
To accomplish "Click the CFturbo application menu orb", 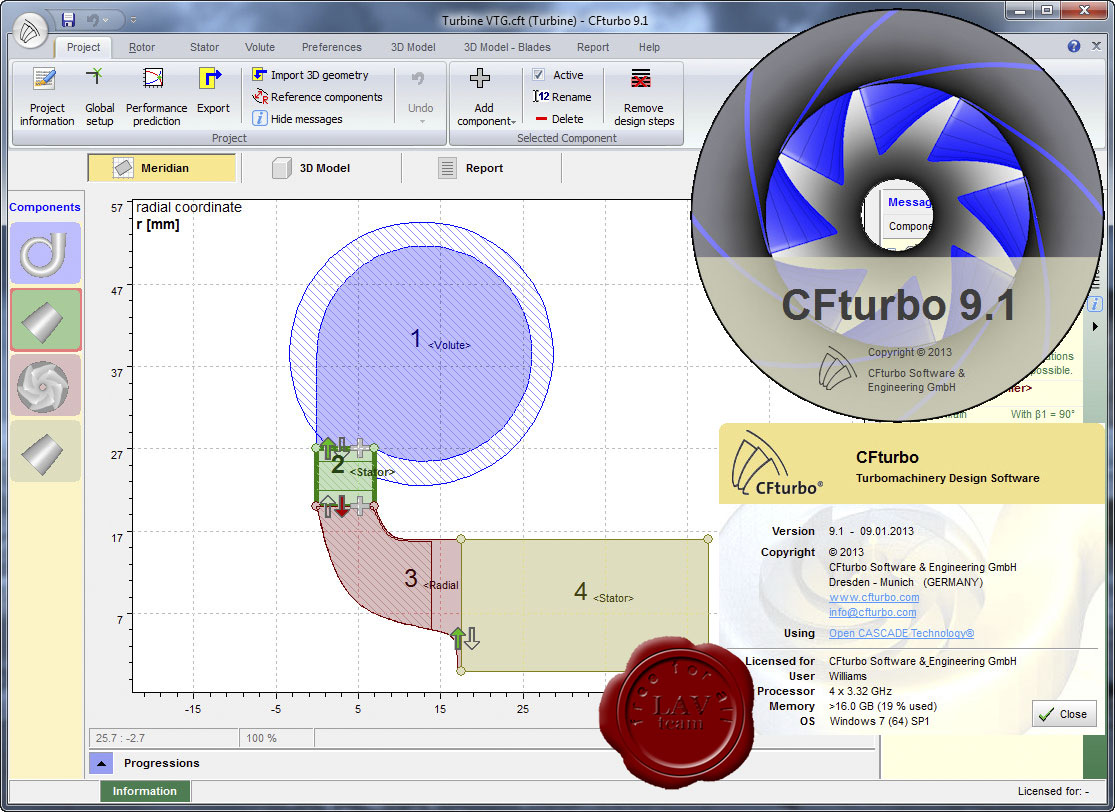I will coord(30,31).
